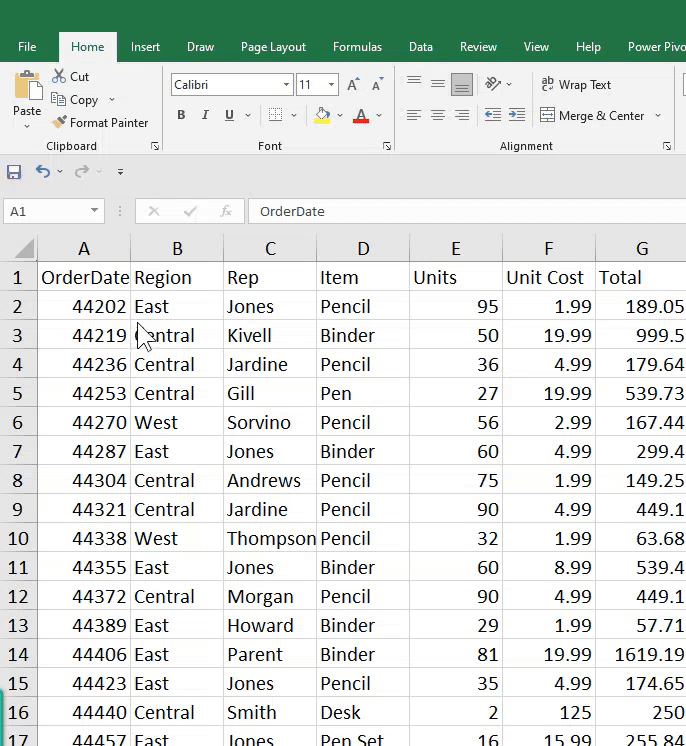The height and width of the screenshot is (746, 686).
Task: Click the Wrap Text button
Action: pyautogui.click(x=576, y=85)
